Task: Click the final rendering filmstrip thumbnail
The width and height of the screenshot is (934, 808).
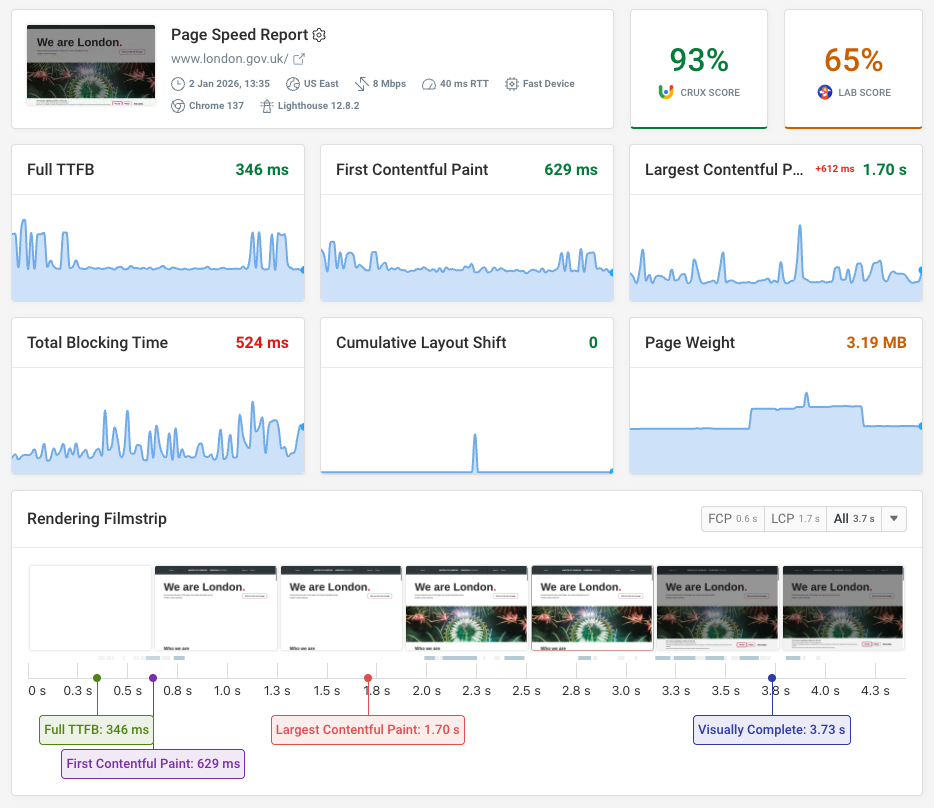Action: click(841, 609)
